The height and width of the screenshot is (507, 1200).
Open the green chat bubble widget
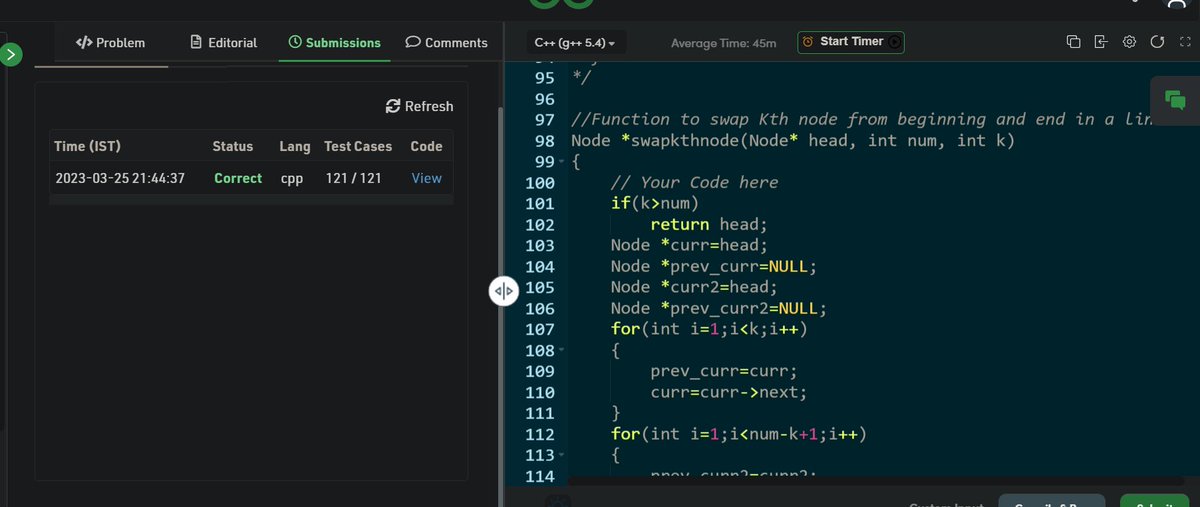pyautogui.click(x=1175, y=99)
